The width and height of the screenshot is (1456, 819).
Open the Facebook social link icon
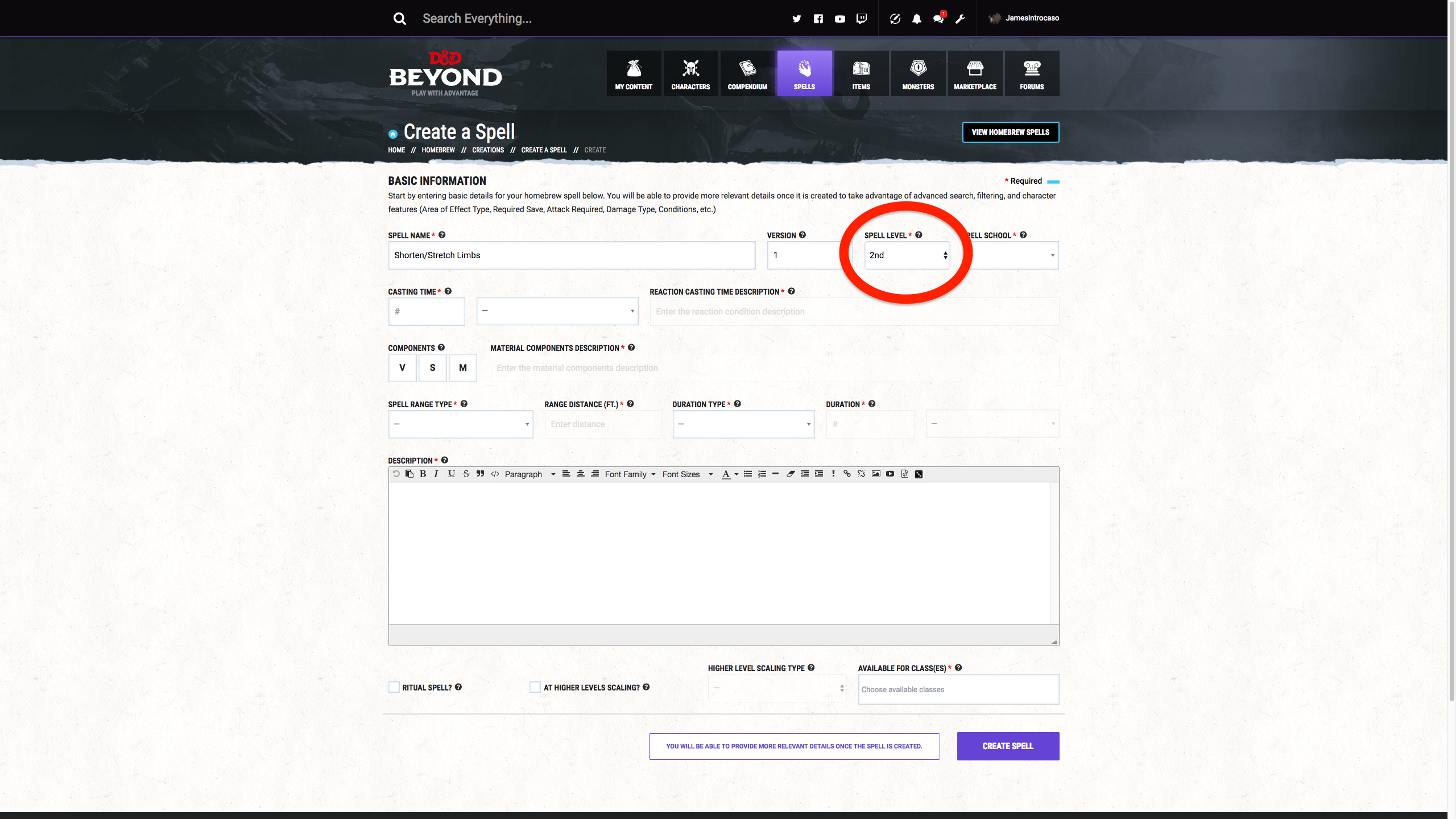coord(818,19)
